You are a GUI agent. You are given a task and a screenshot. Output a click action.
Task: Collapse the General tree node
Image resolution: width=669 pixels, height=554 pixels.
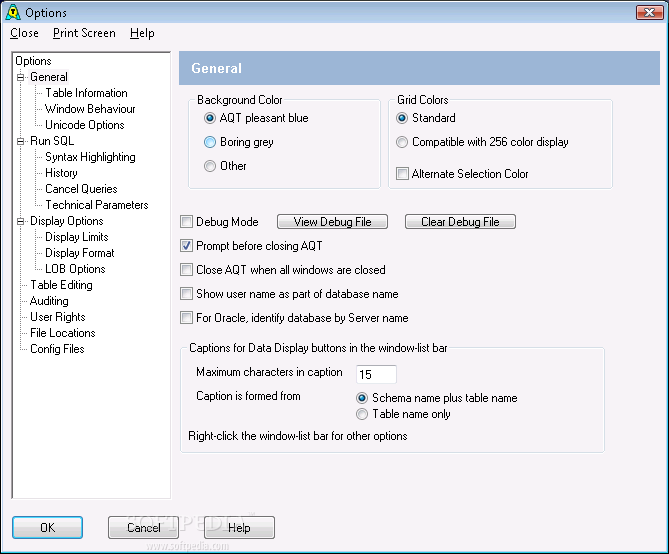pyautogui.click(x=20, y=77)
